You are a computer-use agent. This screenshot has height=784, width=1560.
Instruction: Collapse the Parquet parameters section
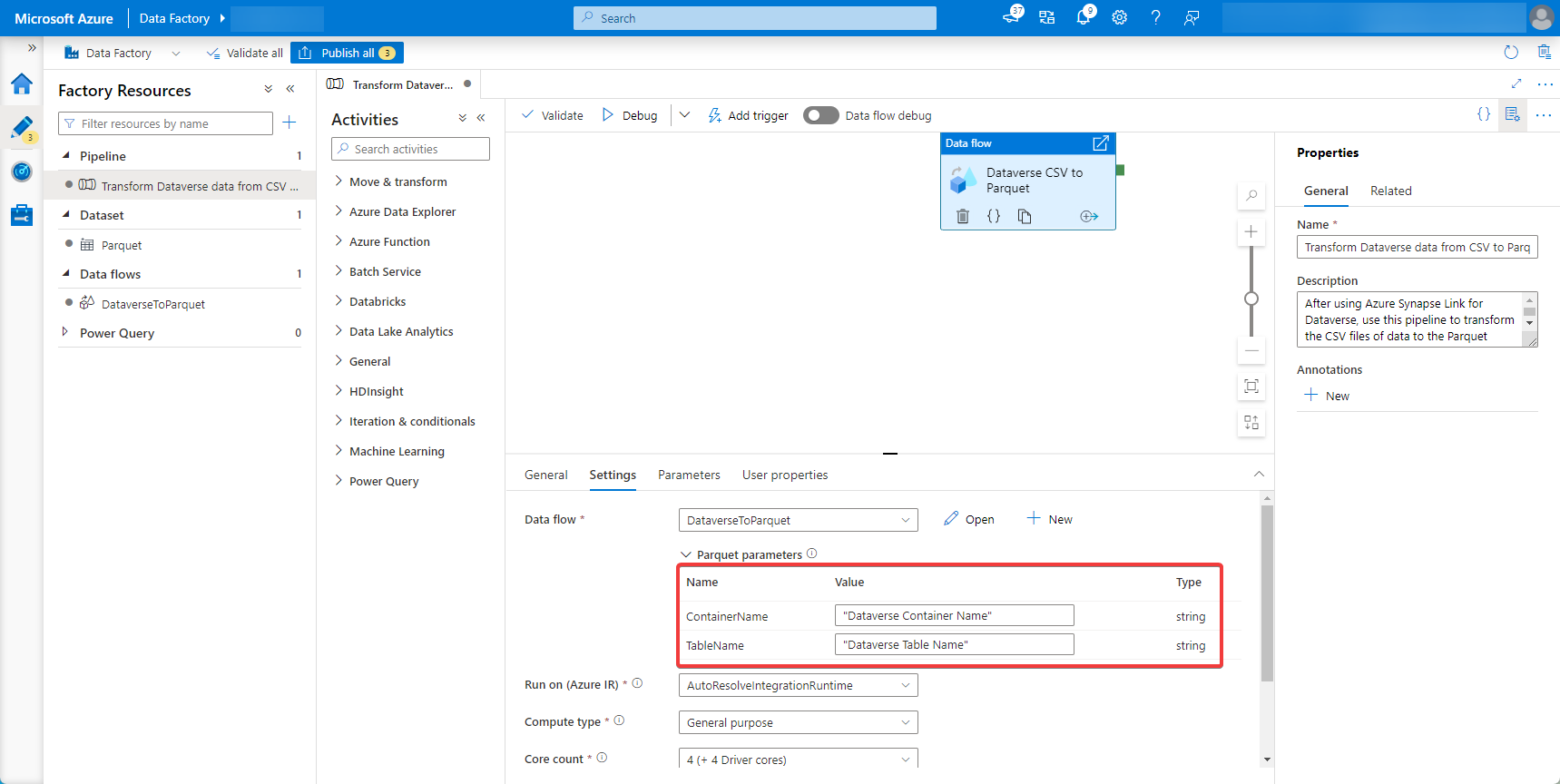[x=686, y=554]
